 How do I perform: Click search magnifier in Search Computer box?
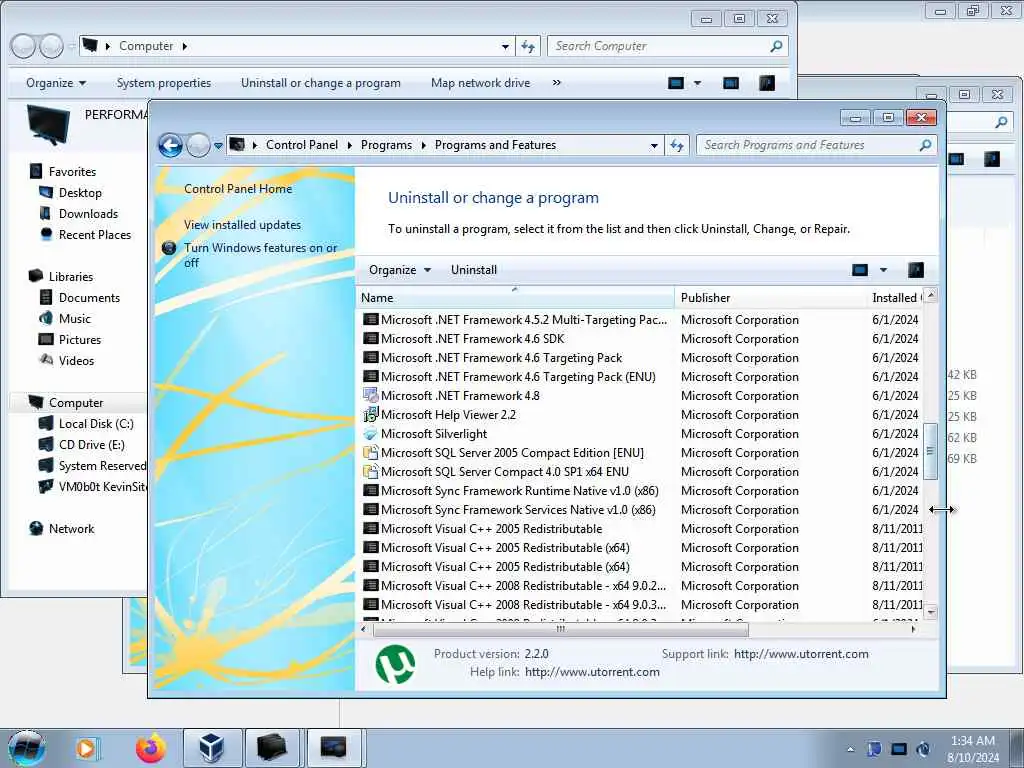(776, 46)
